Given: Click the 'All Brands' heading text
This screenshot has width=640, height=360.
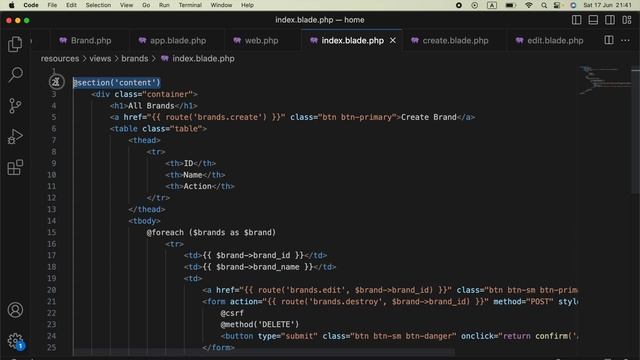Looking at the screenshot, I should tap(151, 106).
